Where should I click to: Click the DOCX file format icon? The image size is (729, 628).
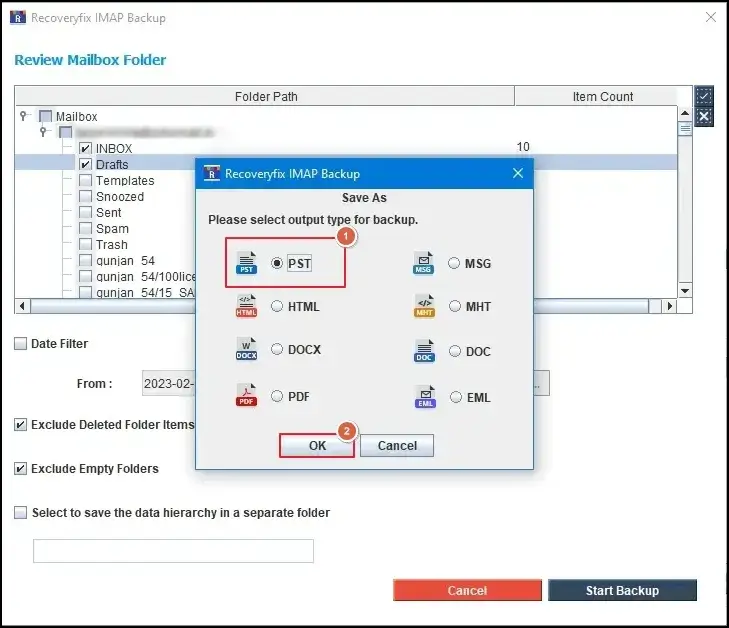coord(246,349)
